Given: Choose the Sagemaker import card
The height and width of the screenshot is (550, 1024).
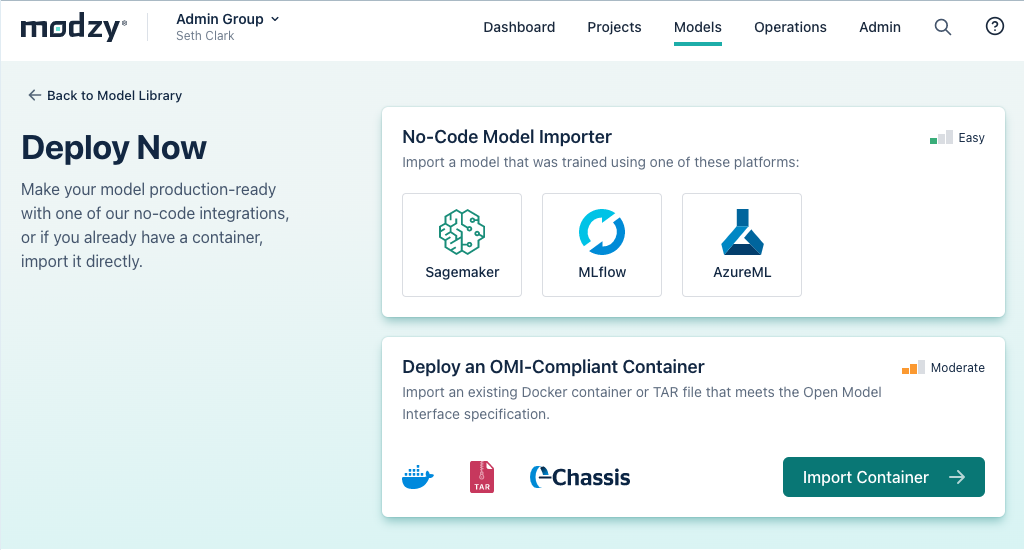Looking at the screenshot, I should tap(462, 245).
